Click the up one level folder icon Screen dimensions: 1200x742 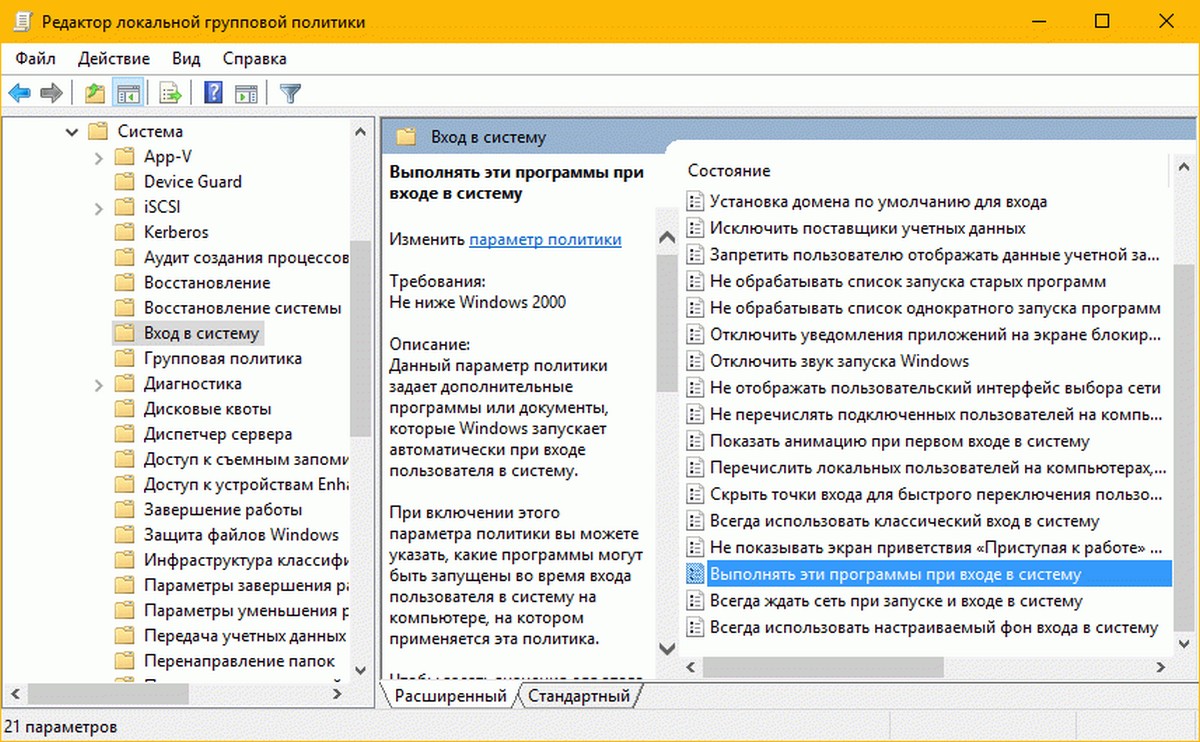[x=95, y=93]
